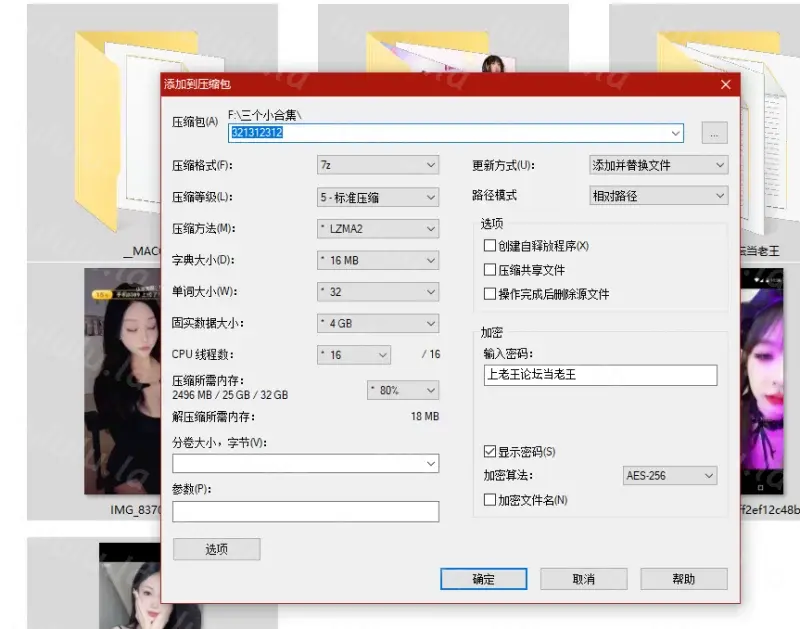Click the 取消 button
The width and height of the screenshot is (800, 629).
coord(584,579)
